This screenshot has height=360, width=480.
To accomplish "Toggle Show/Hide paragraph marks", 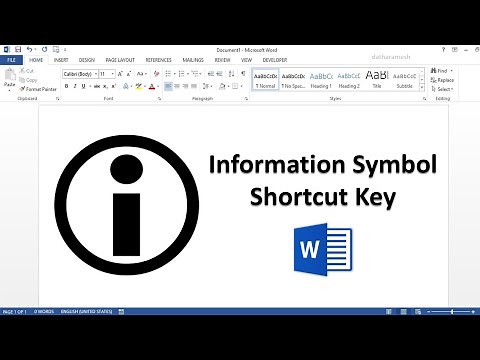I will pyautogui.click(x=243, y=74).
